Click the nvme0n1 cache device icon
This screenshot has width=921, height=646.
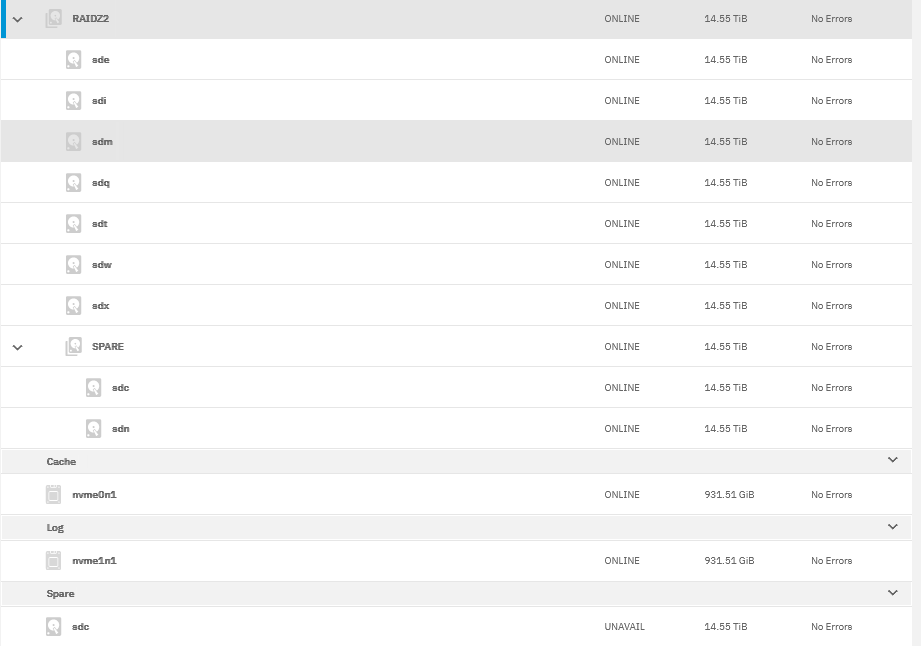(x=54, y=495)
